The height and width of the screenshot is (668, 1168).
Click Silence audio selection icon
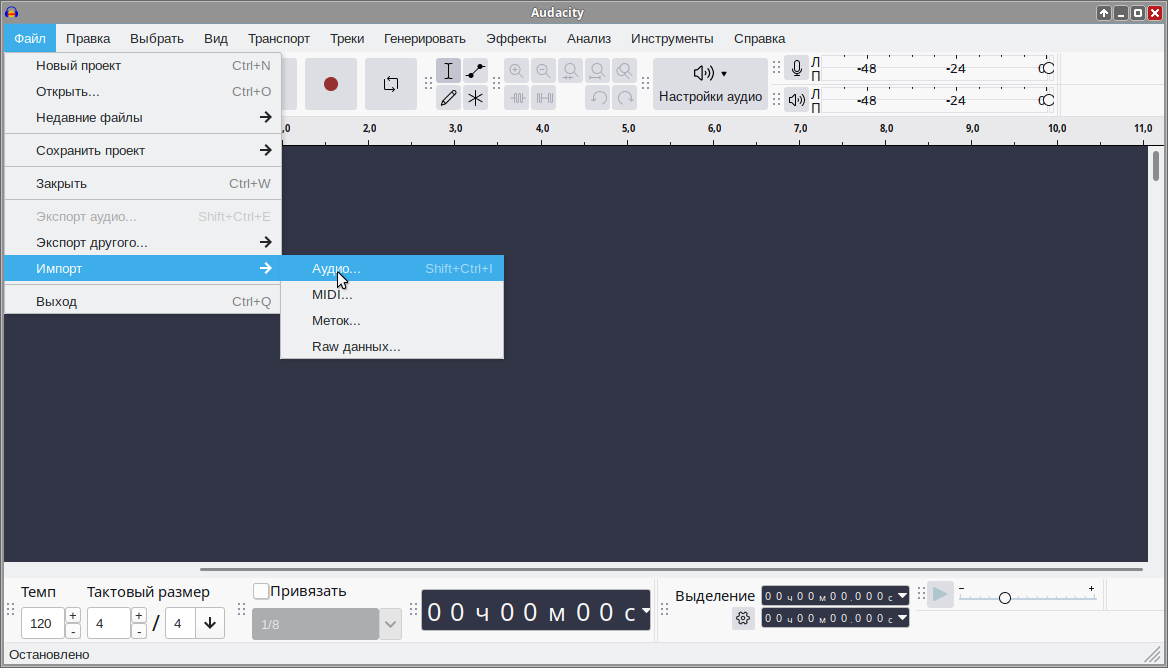[x=544, y=98]
